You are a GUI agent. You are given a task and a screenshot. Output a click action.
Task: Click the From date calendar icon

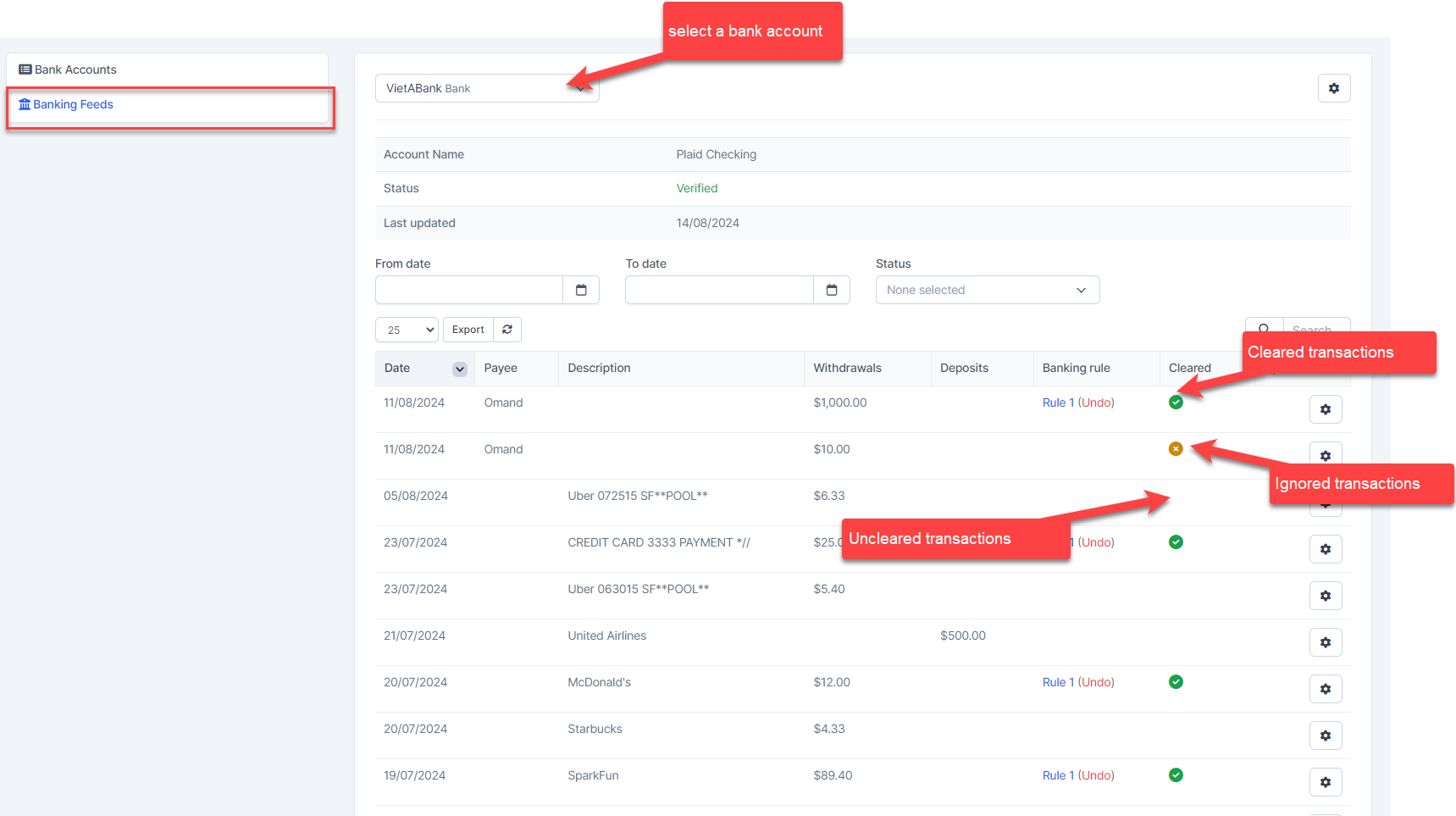pyautogui.click(x=581, y=290)
